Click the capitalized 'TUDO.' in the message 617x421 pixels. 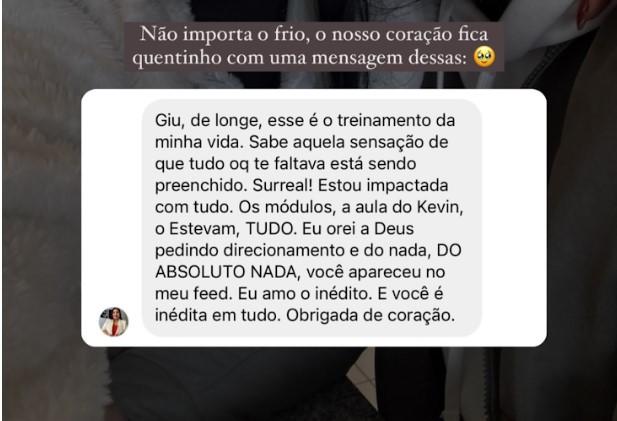tap(271, 229)
